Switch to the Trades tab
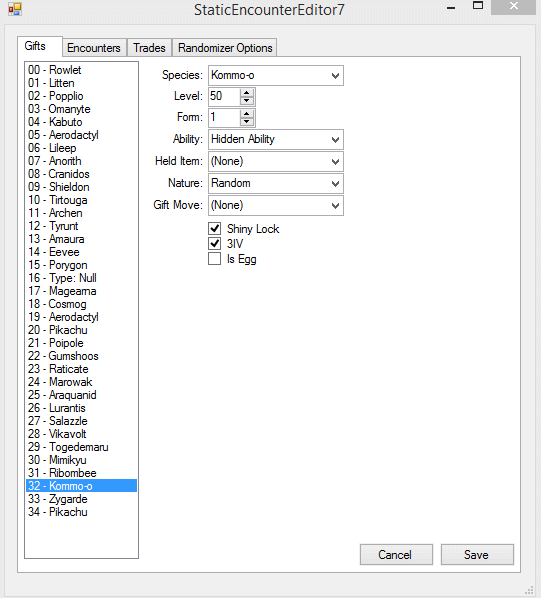The image size is (541, 598). pos(149,48)
